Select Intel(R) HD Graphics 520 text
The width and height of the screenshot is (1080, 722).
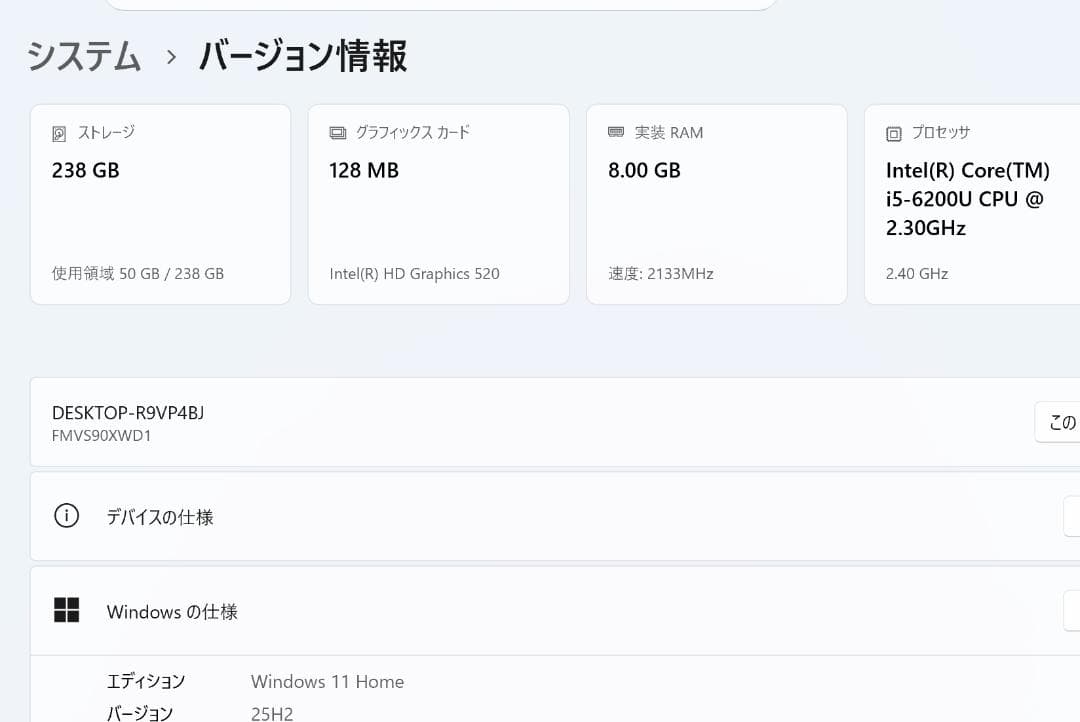[x=414, y=274]
